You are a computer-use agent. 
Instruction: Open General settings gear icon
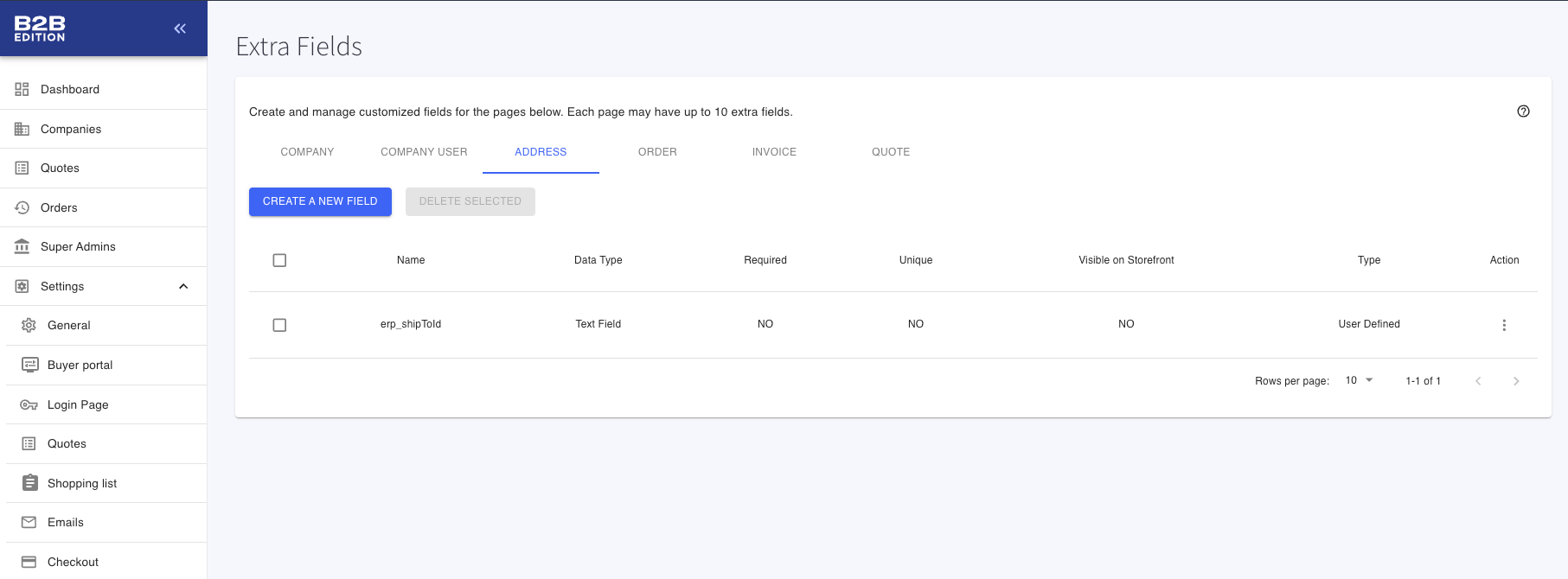29,325
